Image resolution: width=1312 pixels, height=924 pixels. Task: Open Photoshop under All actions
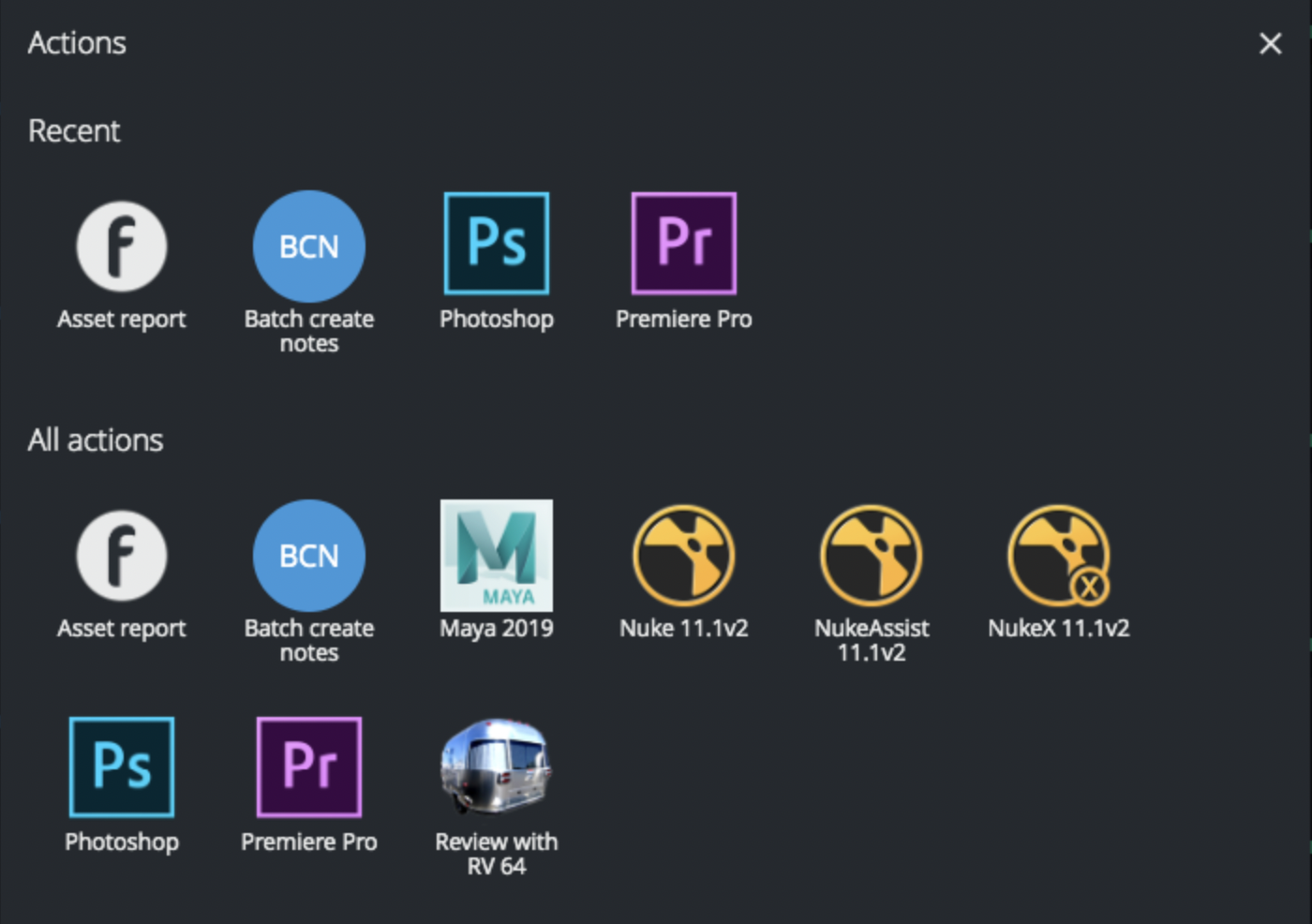[x=121, y=766]
